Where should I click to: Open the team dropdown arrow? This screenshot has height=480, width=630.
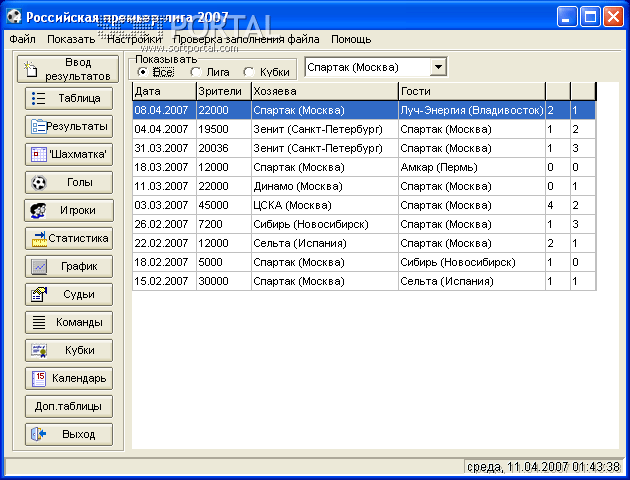(438, 67)
